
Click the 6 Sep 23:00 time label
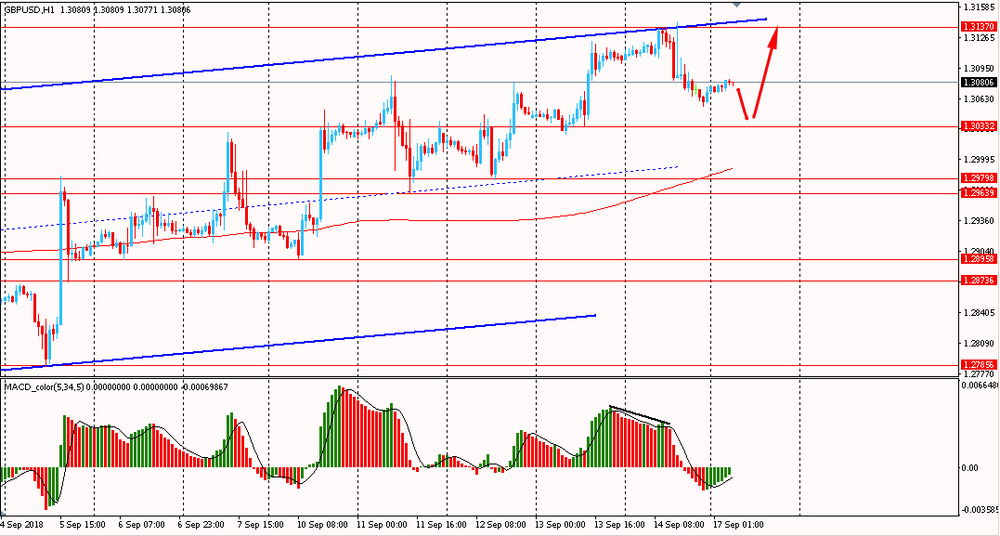203,525
